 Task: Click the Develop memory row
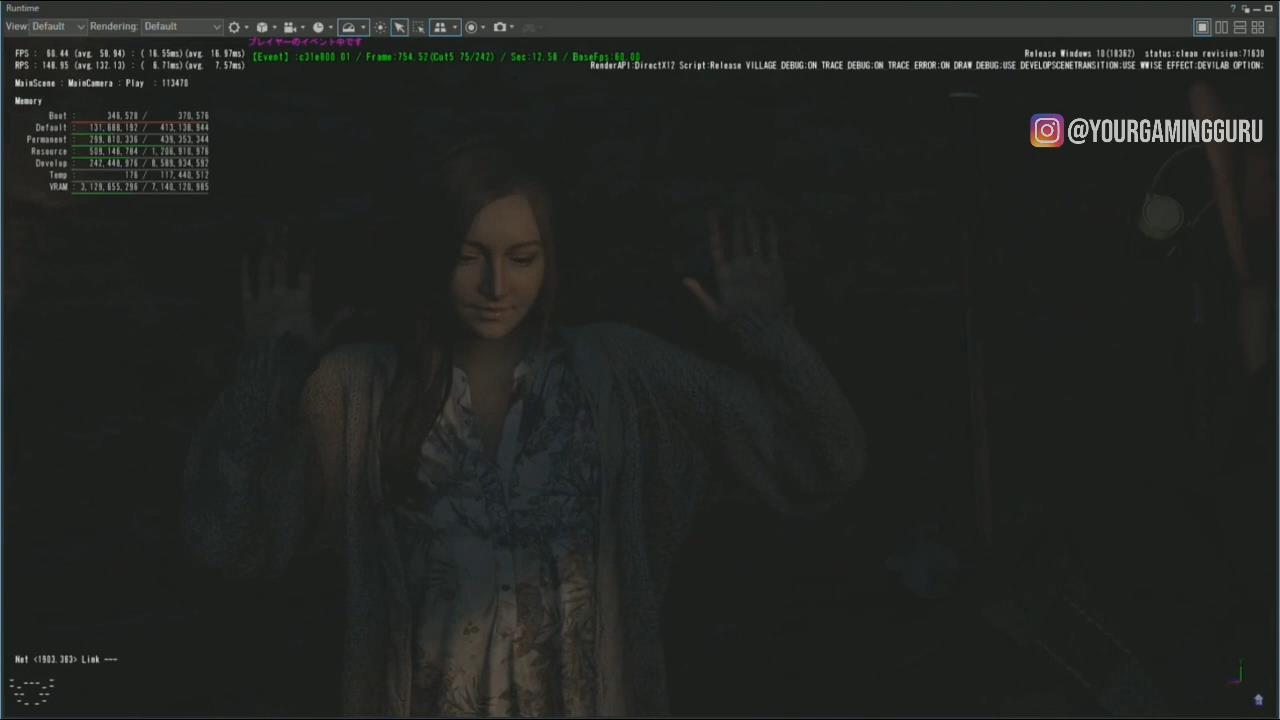[122, 163]
